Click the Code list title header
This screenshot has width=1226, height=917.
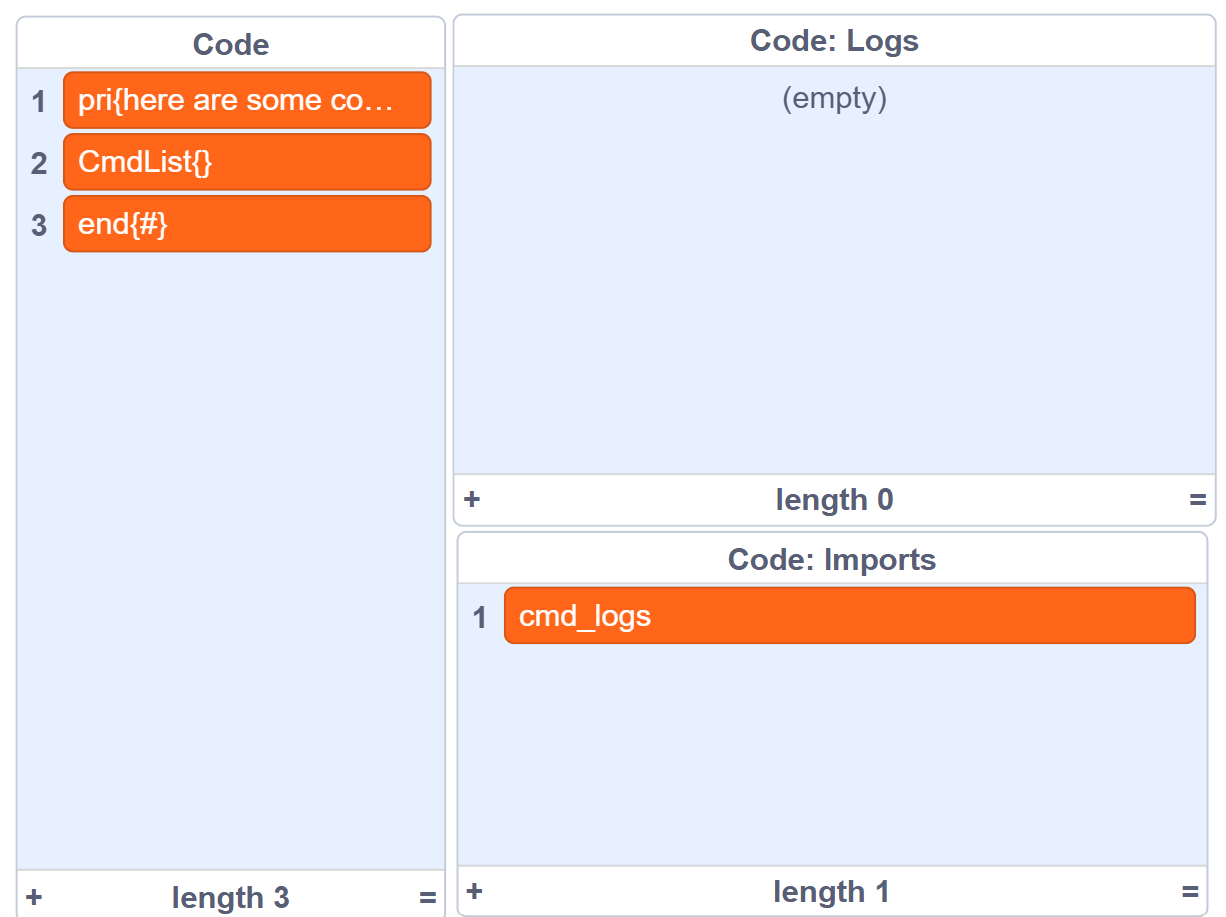click(x=231, y=45)
